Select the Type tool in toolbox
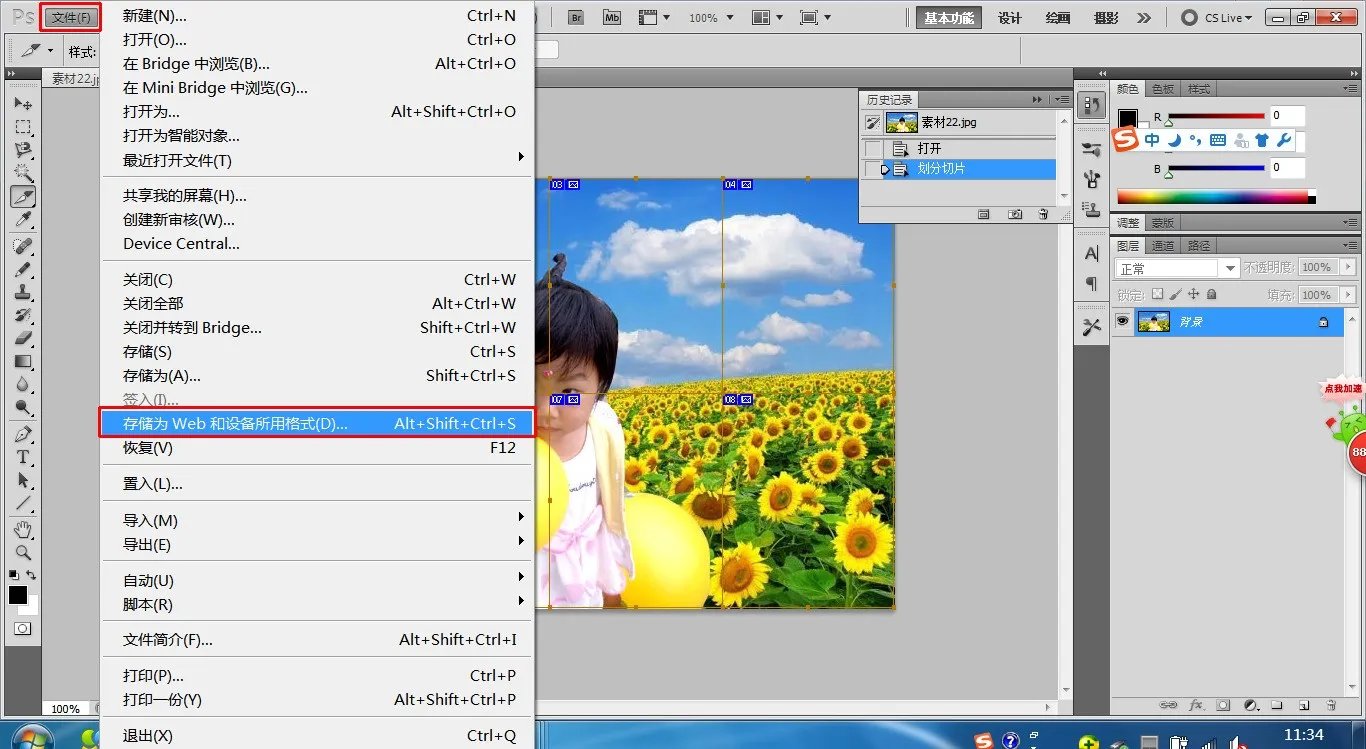 (23, 457)
